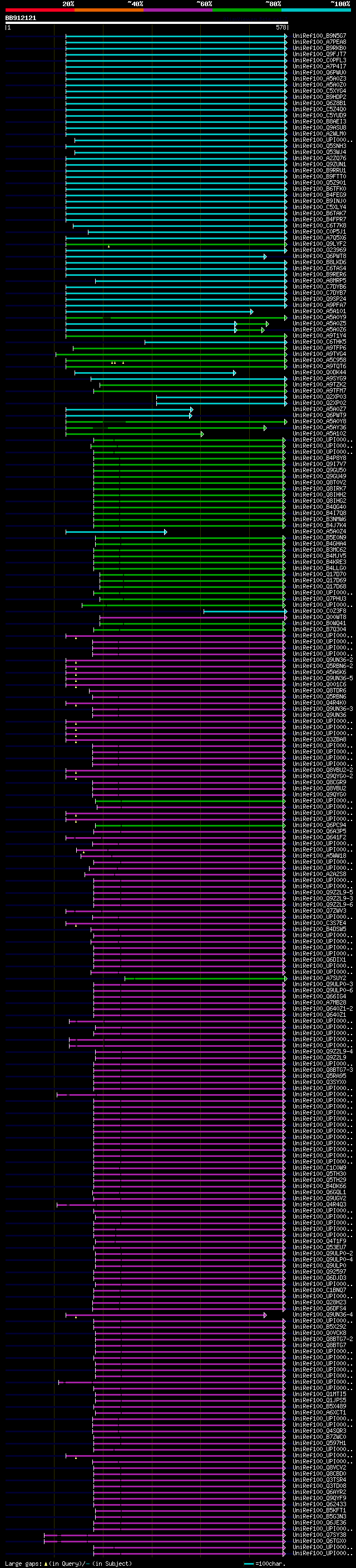Select the UniRef100_Q9LYF2 label
This screenshot has width=356, height=1568.
coord(319,244)
